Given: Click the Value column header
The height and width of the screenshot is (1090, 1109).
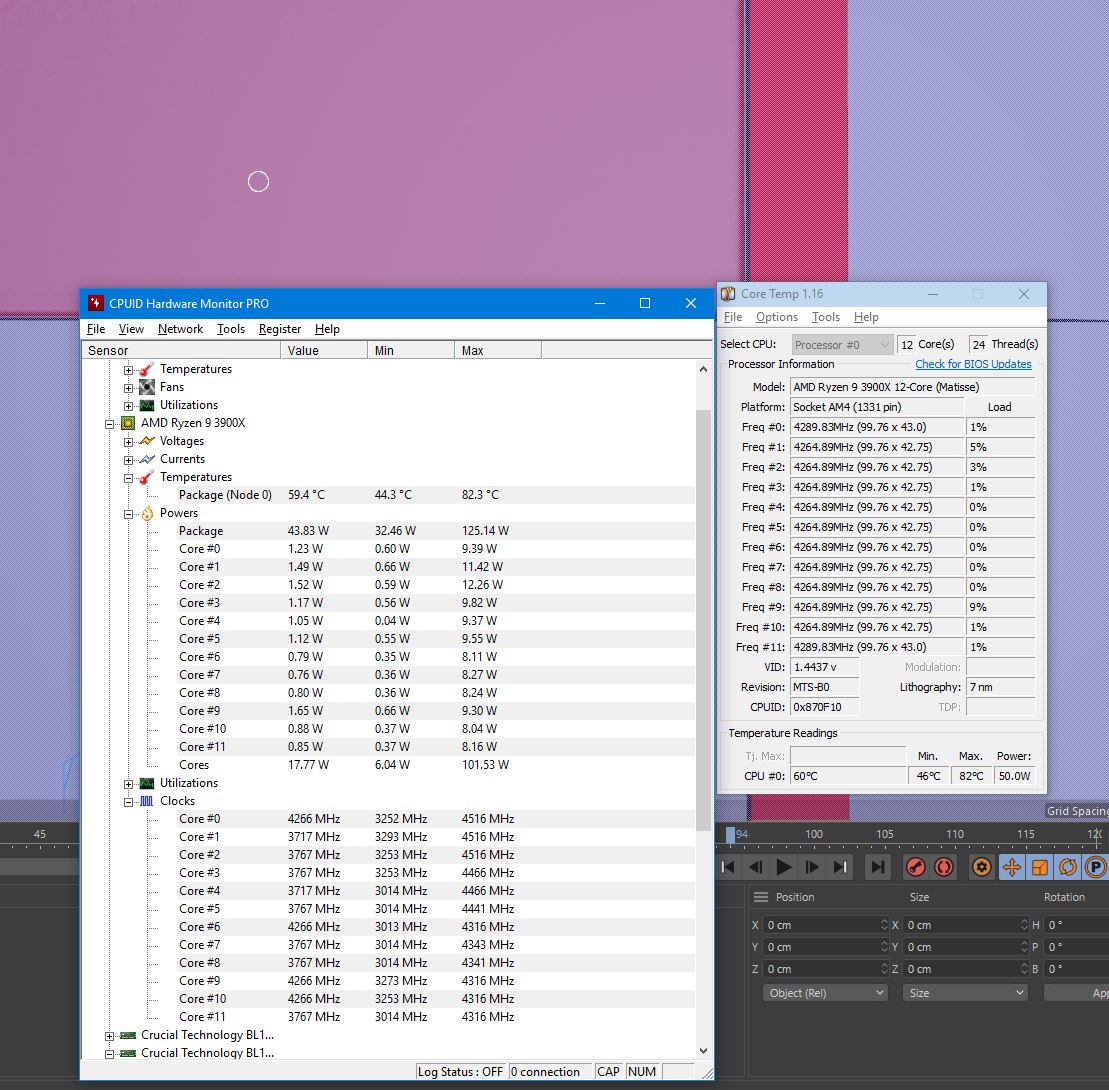Looking at the screenshot, I should tap(324, 350).
